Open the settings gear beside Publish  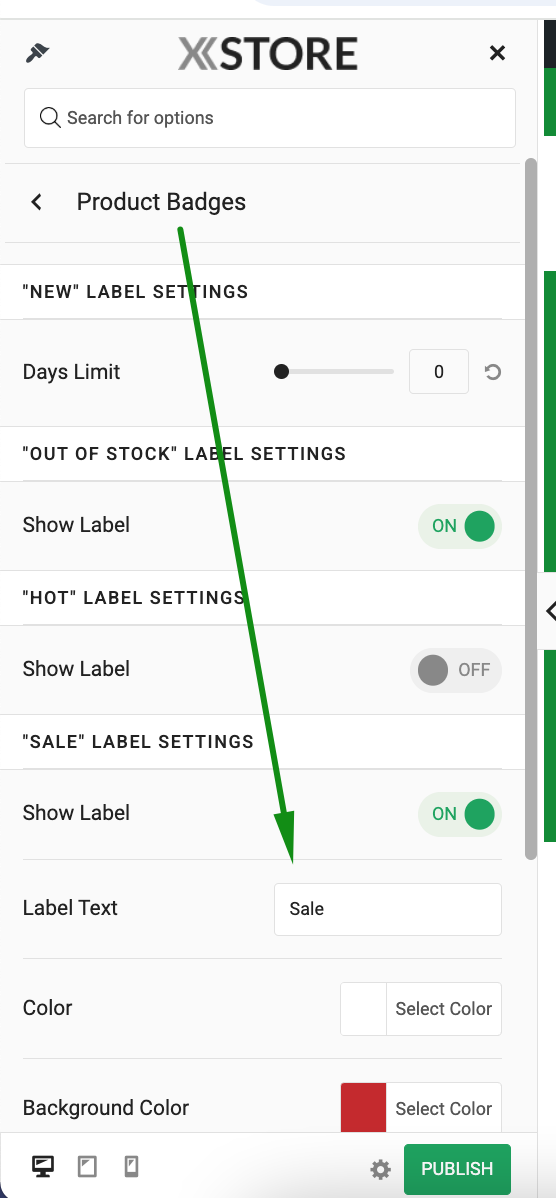[380, 1169]
